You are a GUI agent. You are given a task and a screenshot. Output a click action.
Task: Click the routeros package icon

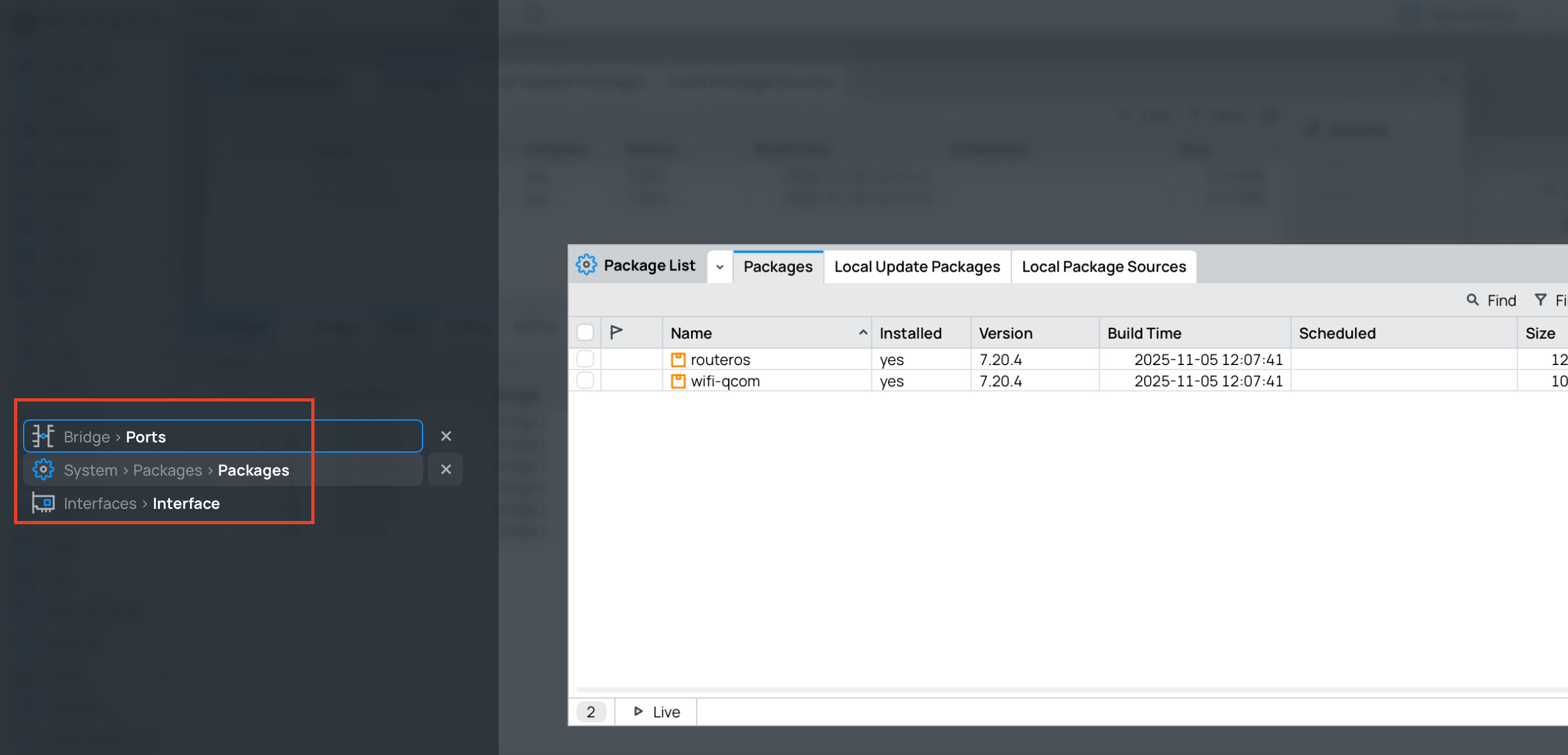[x=678, y=359]
